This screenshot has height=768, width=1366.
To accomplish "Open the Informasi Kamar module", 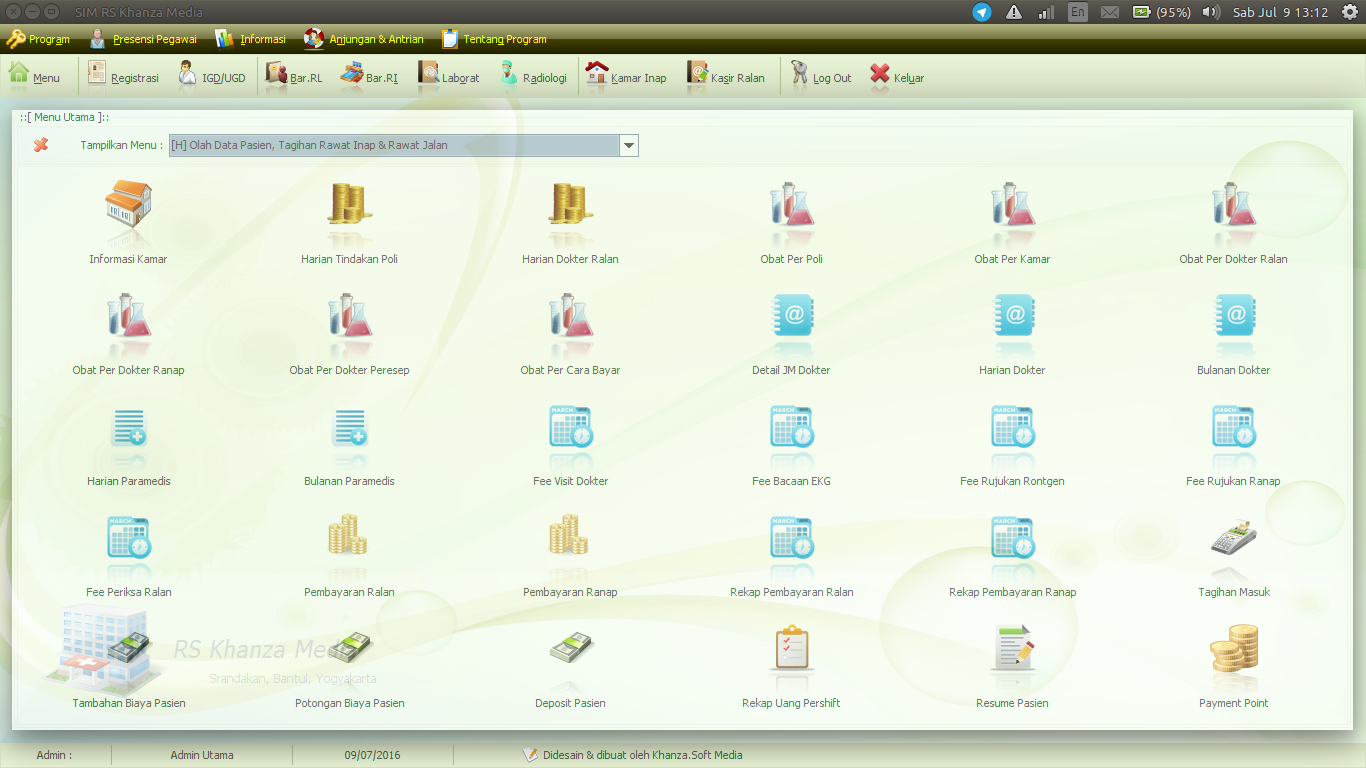I will pyautogui.click(x=127, y=213).
